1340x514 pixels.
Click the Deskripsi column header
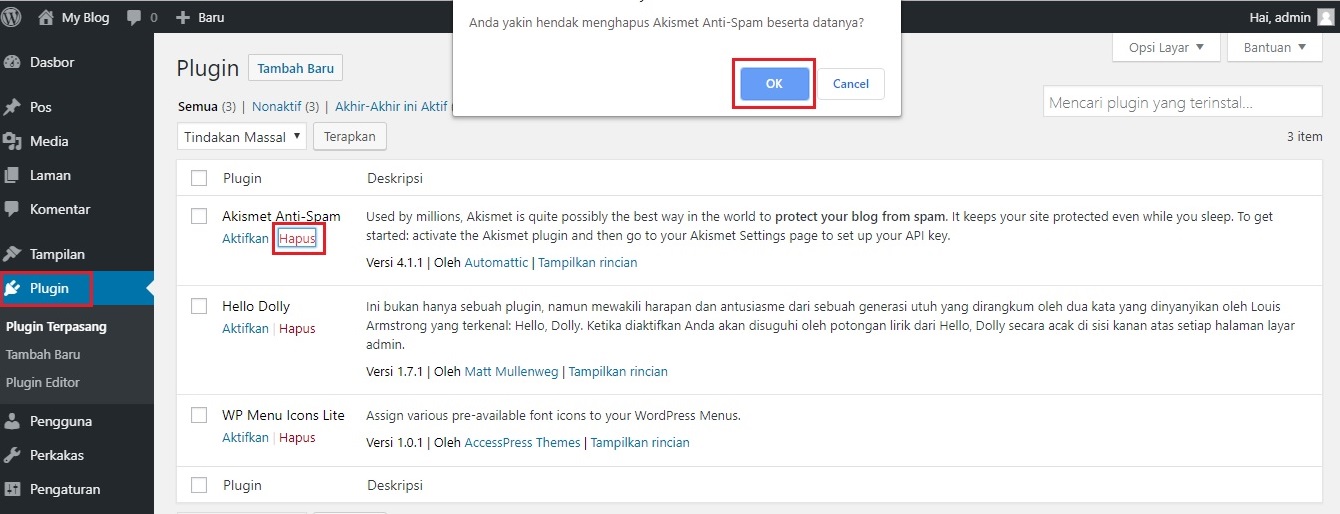[395, 178]
